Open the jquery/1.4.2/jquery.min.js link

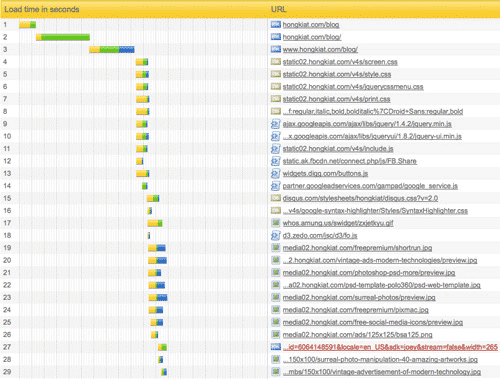[367, 124]
